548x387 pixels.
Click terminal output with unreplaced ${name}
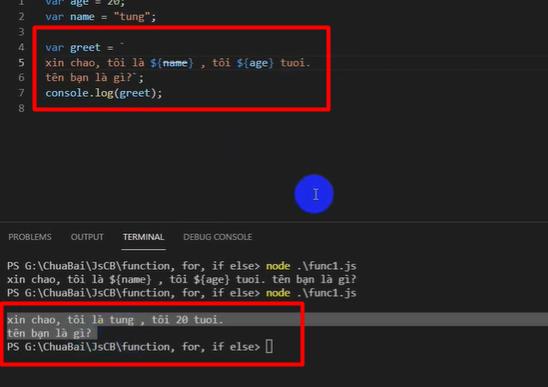tap(182, 279)
